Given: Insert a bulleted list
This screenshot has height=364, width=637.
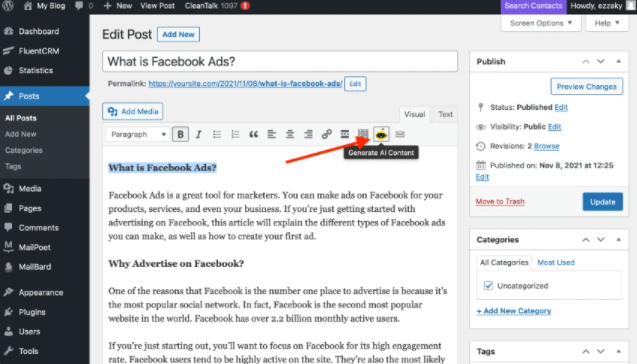Looking at the screenshot, I should pos(217,134).
